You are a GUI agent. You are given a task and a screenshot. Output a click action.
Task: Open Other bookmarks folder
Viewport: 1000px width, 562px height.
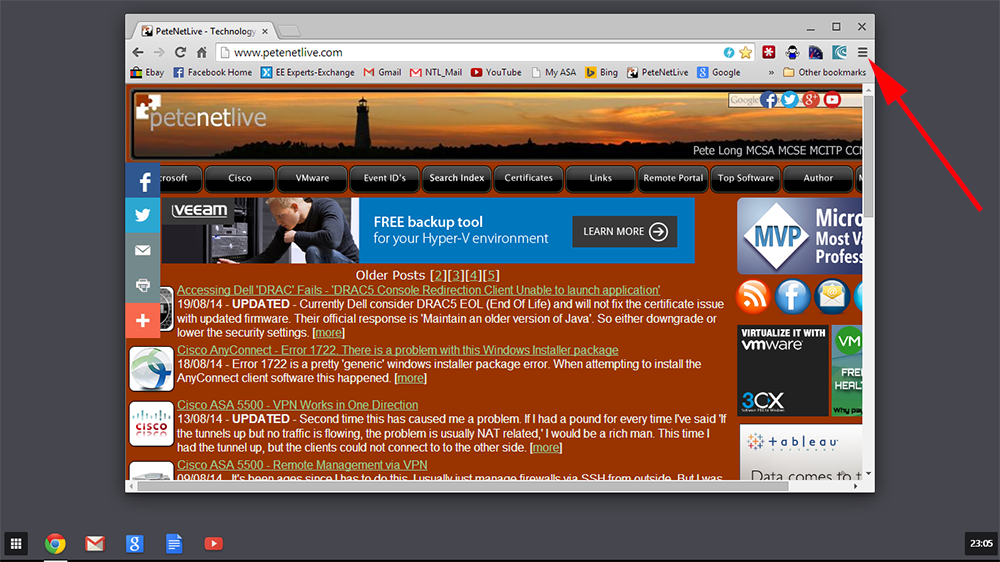(x=825, y=73)
